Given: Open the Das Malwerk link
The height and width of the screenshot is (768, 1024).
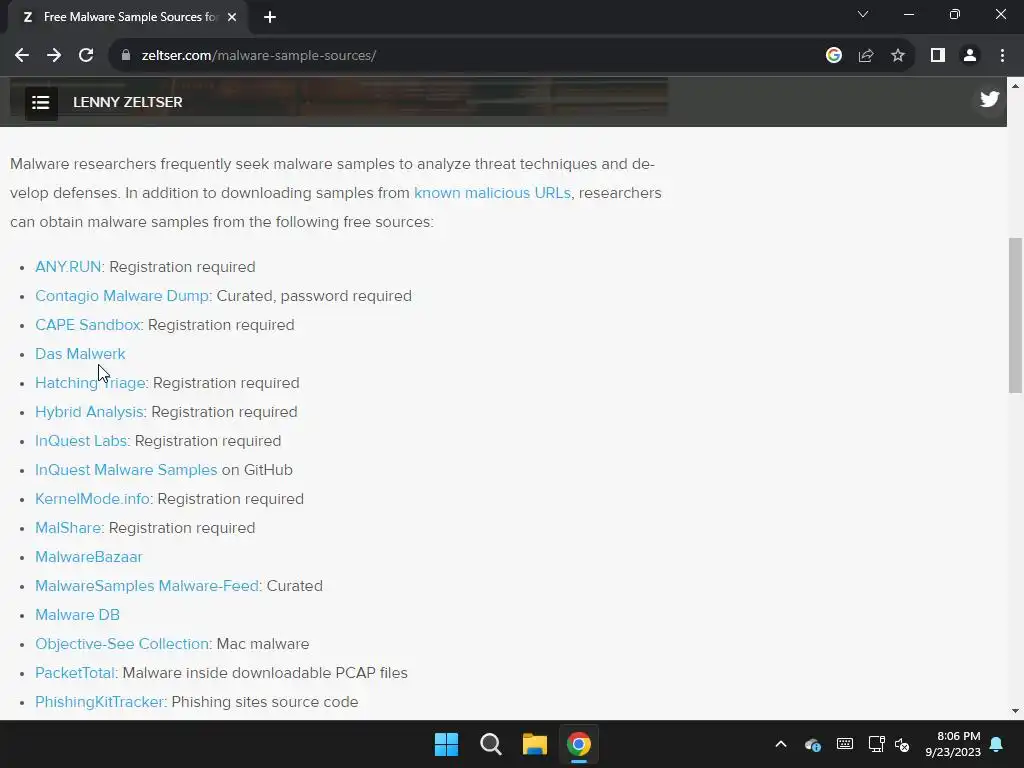Looking at the screenshot, I should click(80, 354).
